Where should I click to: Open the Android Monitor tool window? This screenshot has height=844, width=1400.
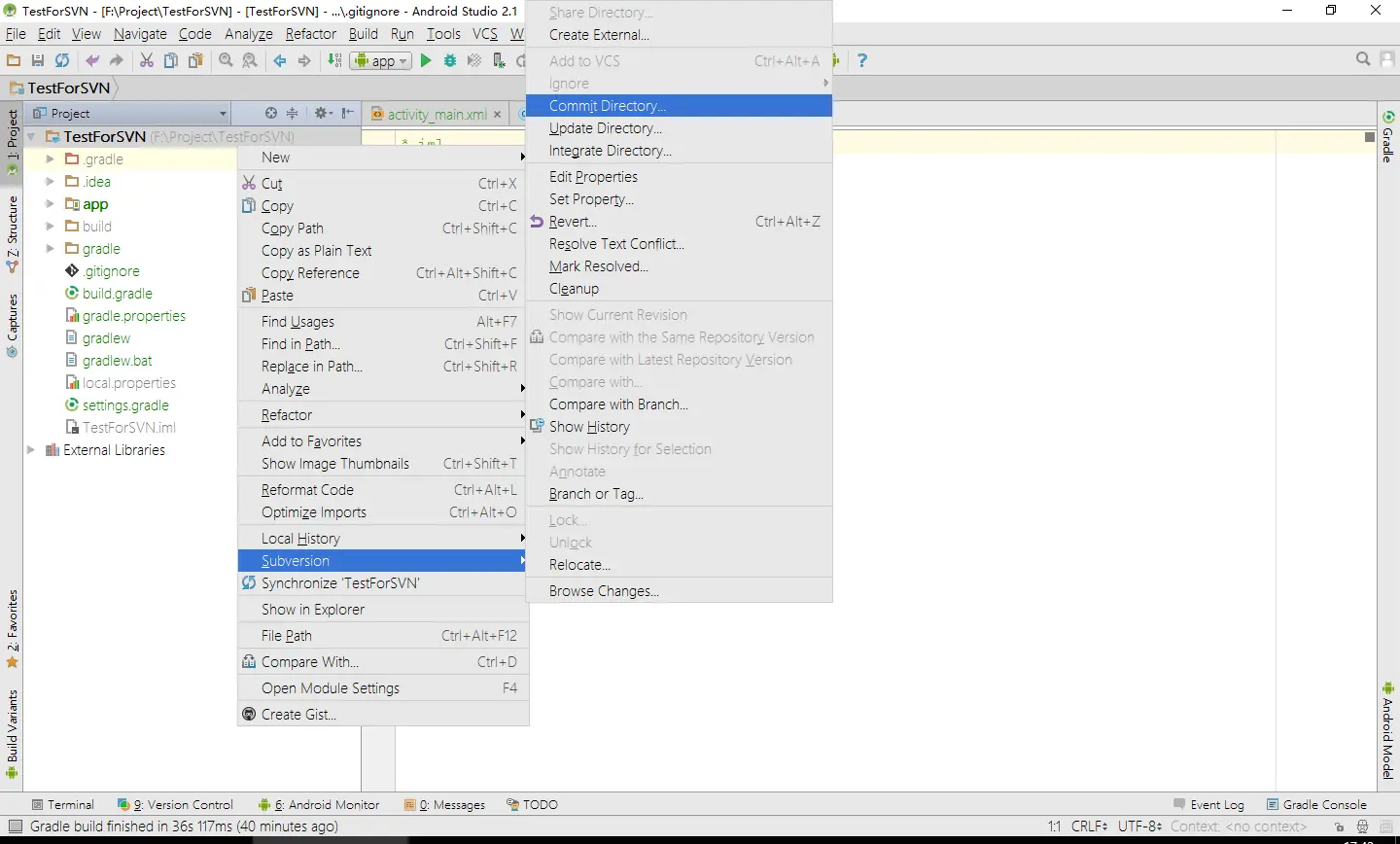click(319, 804)
